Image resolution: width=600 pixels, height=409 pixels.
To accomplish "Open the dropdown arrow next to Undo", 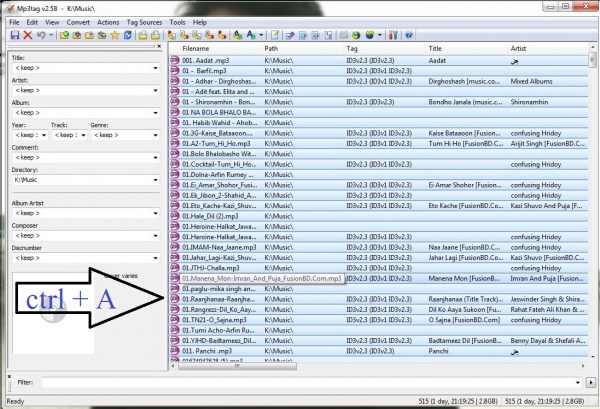I will [50, 35].
